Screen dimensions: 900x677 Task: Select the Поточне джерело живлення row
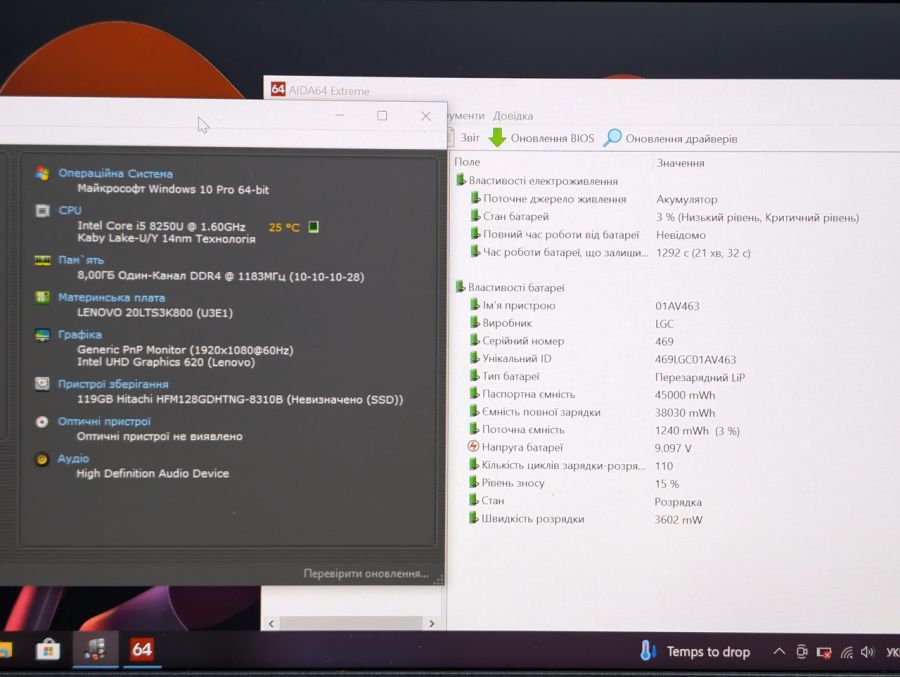[x=593, y=199]
